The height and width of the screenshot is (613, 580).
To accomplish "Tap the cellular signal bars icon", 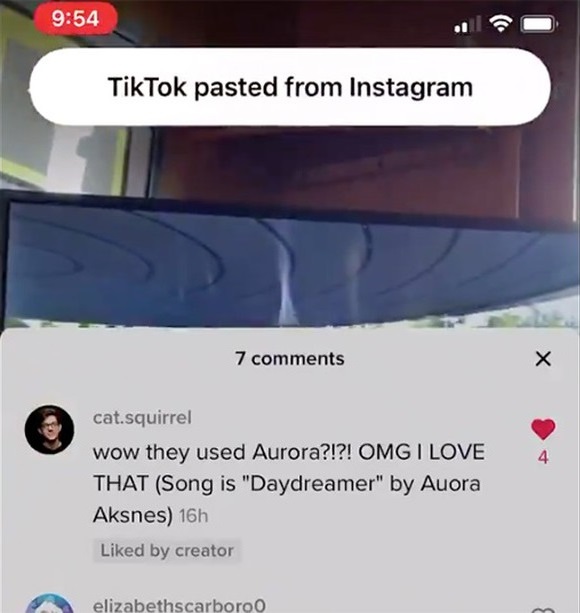I will pyautogui.click(x=467, y=25).
